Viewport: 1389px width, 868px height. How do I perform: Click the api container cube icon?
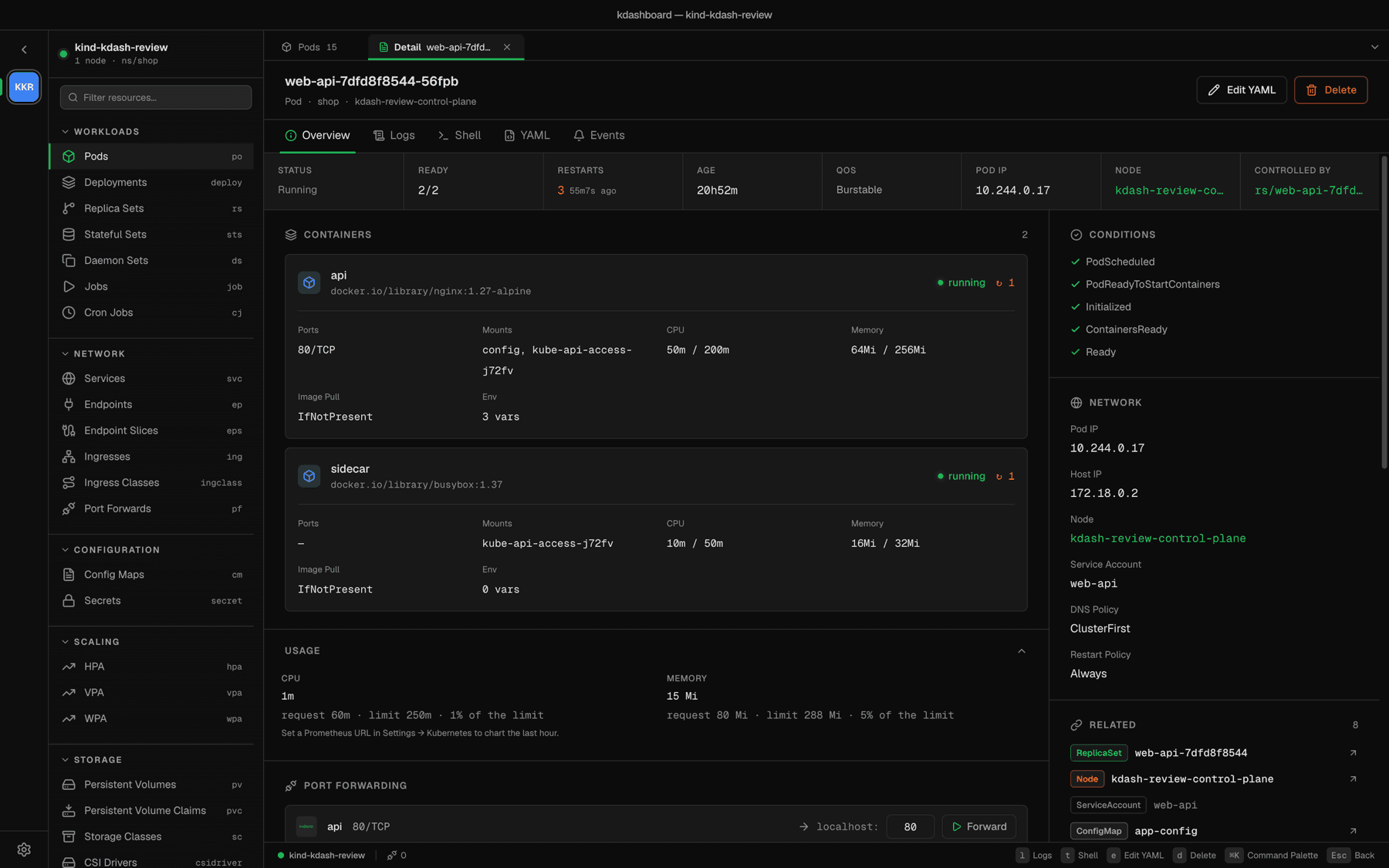click(309, 282)
